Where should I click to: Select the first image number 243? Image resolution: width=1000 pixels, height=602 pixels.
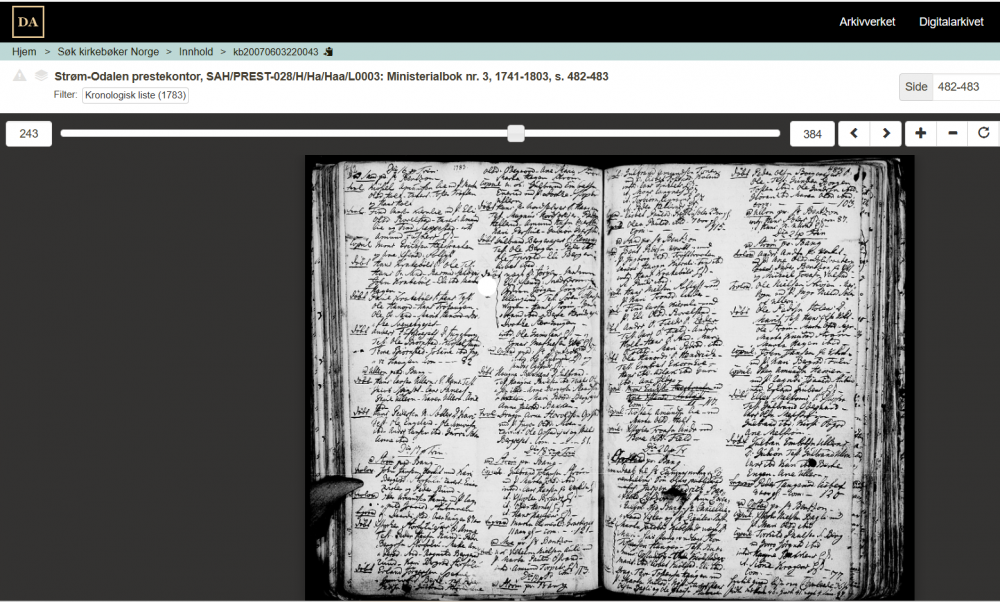29,133
